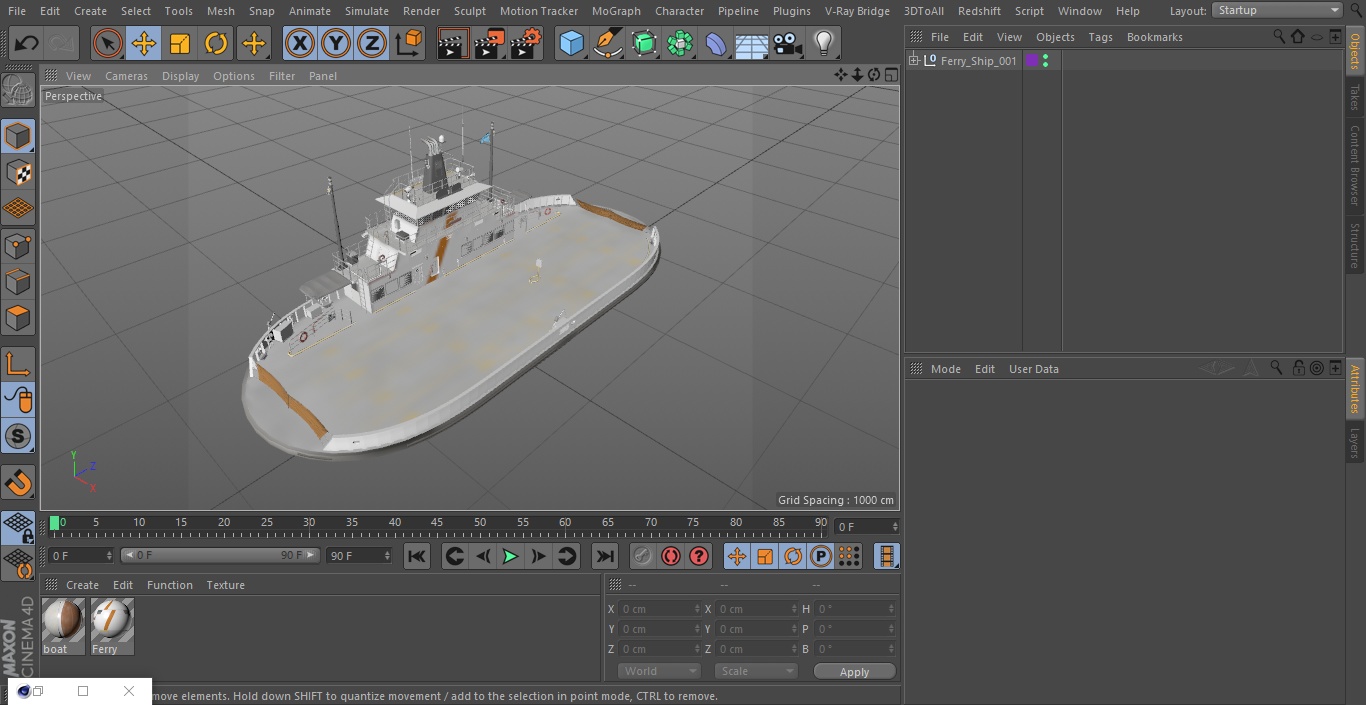Toggle Z axis lock

pyautogui.click(x=372, y=43)
